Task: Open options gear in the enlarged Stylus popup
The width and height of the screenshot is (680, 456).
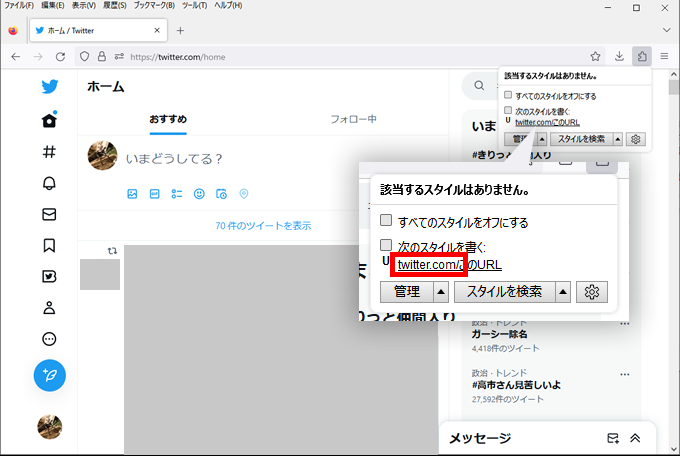Action: (592, 292)
